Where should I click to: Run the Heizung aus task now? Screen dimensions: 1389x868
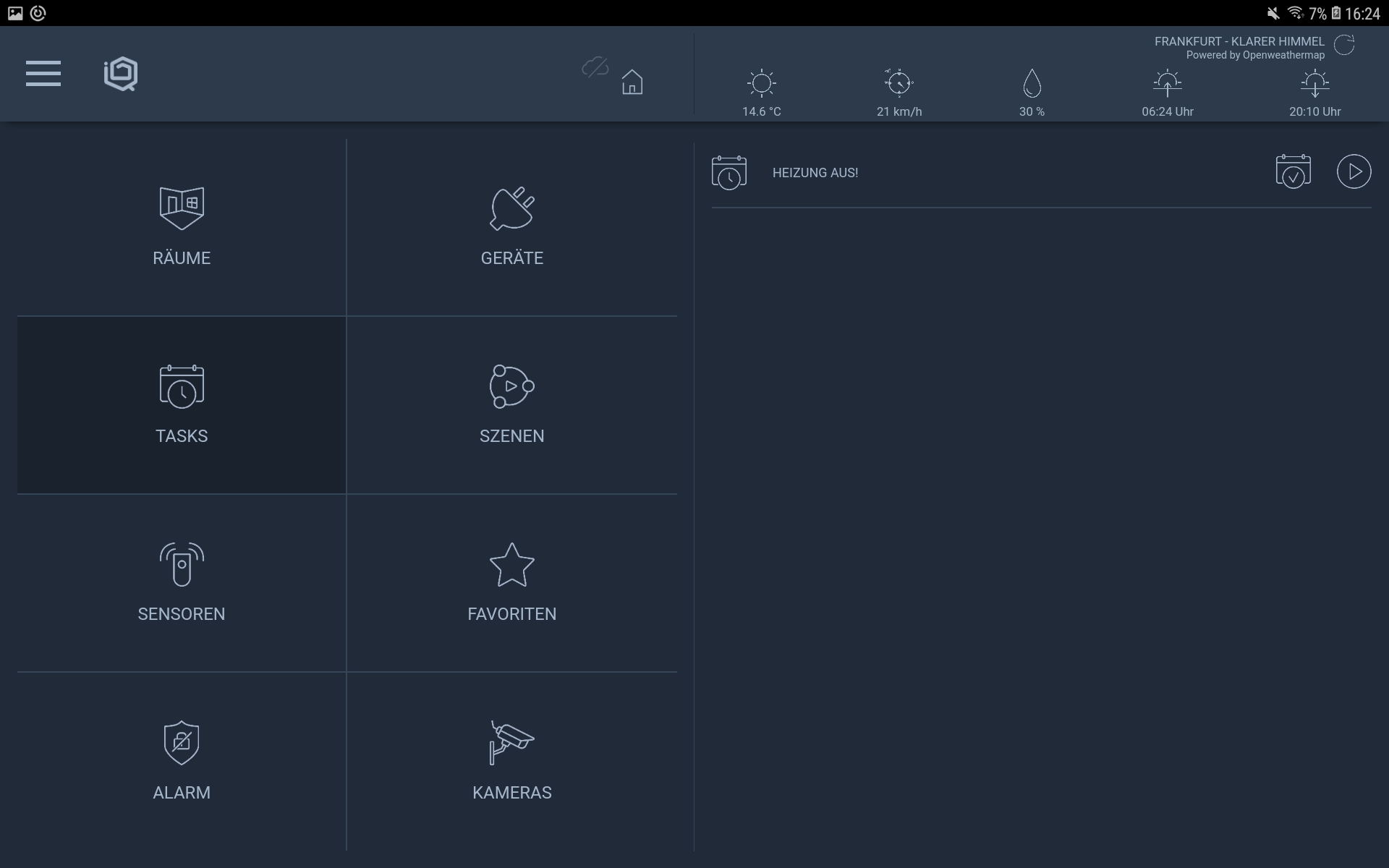(1354, 172)
